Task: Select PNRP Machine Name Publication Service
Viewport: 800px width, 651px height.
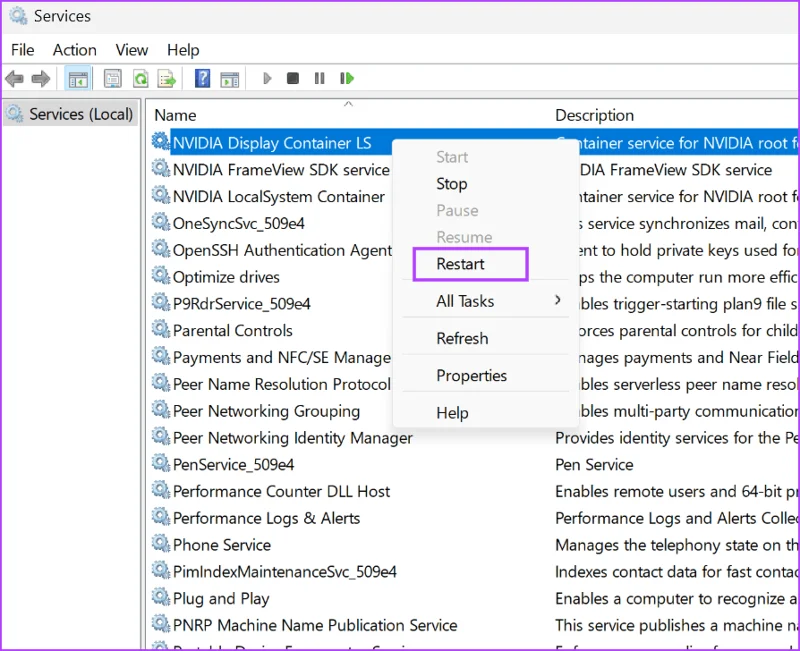Action: click(315, 625)
